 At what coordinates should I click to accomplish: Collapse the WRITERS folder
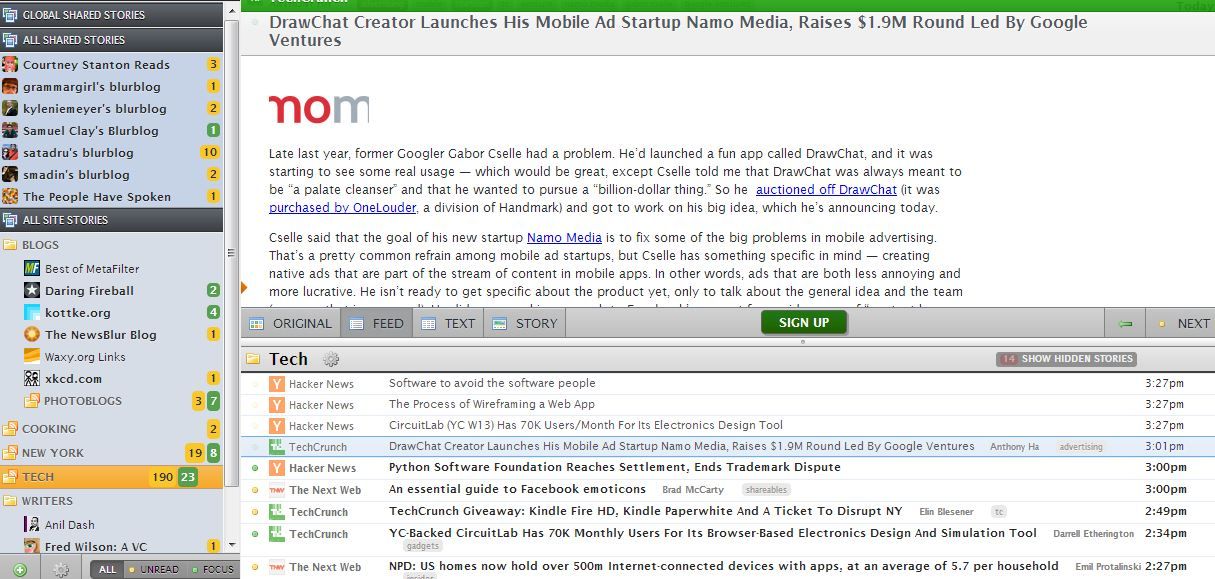click(x=10, y=501)
